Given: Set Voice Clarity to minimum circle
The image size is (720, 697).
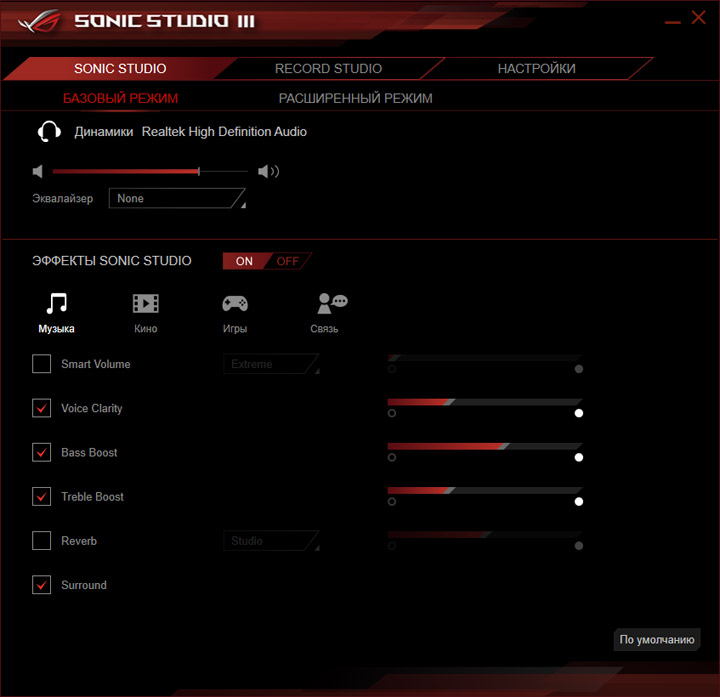Looking at the screenshot, I should (392, 413).
